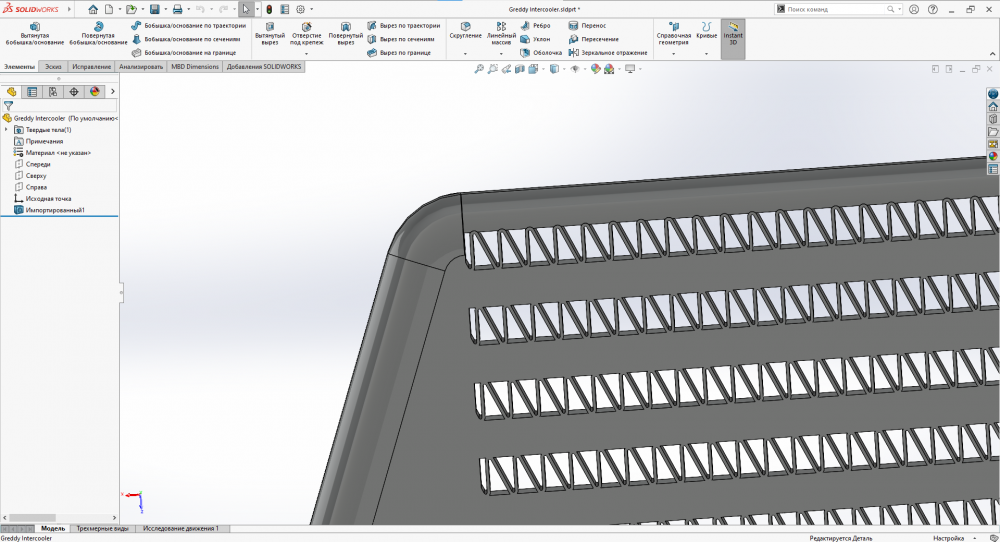Toggle the Instant 3D button
The width and height of the screenshot is (1000, 542).
pos(733,34)
